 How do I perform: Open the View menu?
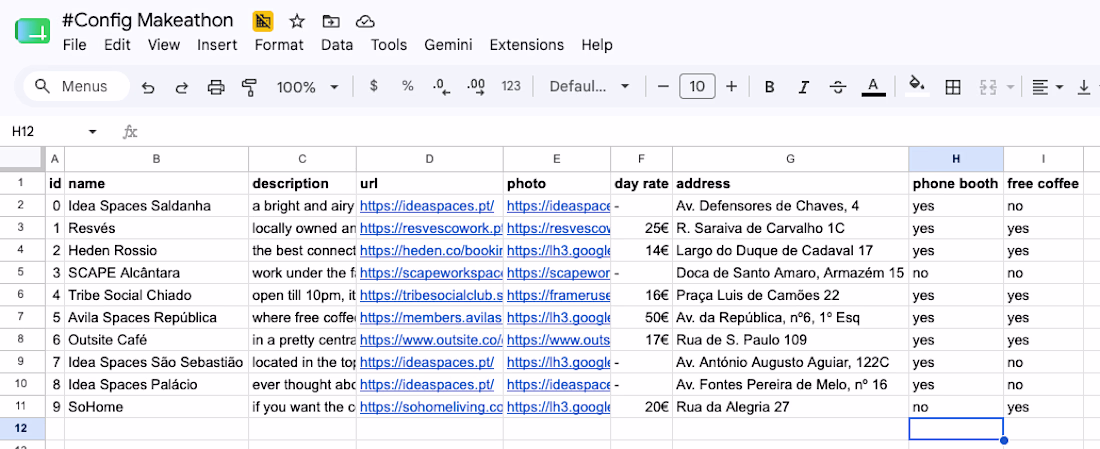point(164,45)
